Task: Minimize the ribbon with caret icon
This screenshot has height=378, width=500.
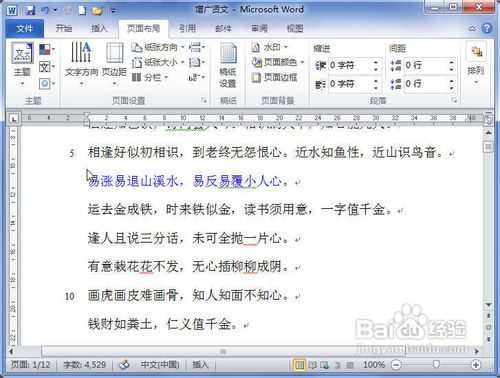Action: (x=472, y=29)
